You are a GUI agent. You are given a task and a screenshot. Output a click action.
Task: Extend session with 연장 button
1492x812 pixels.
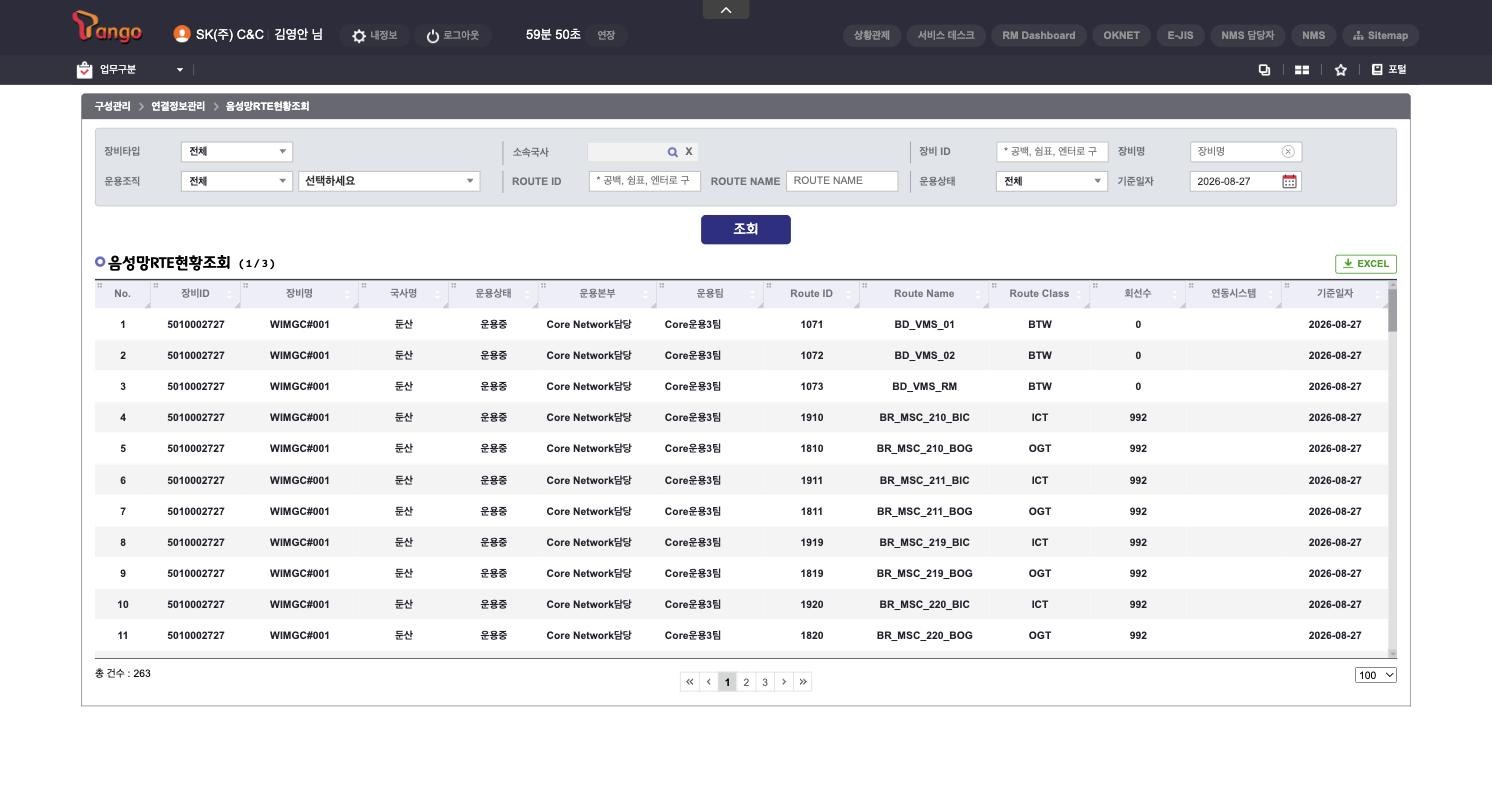(x=606, y=36)
